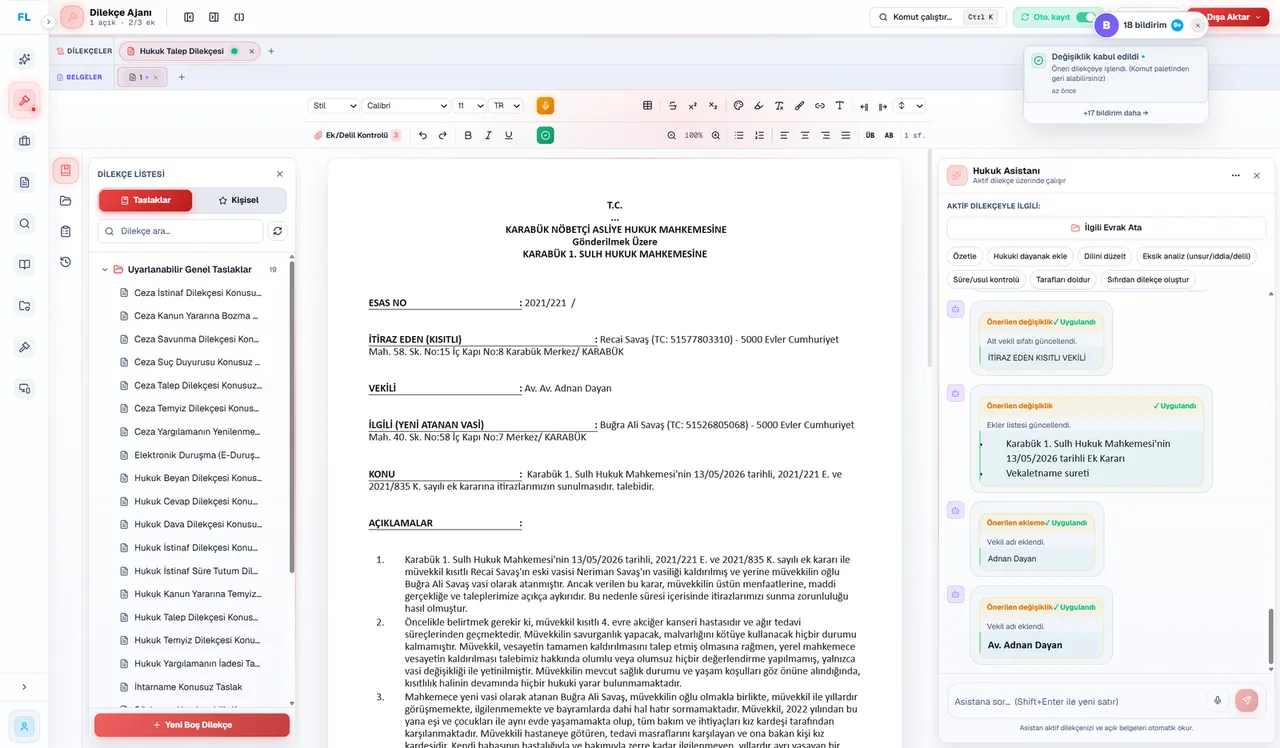1280x748 pixels.
Task: Click the microphone in assistant input
Action: pos(1217,701)
